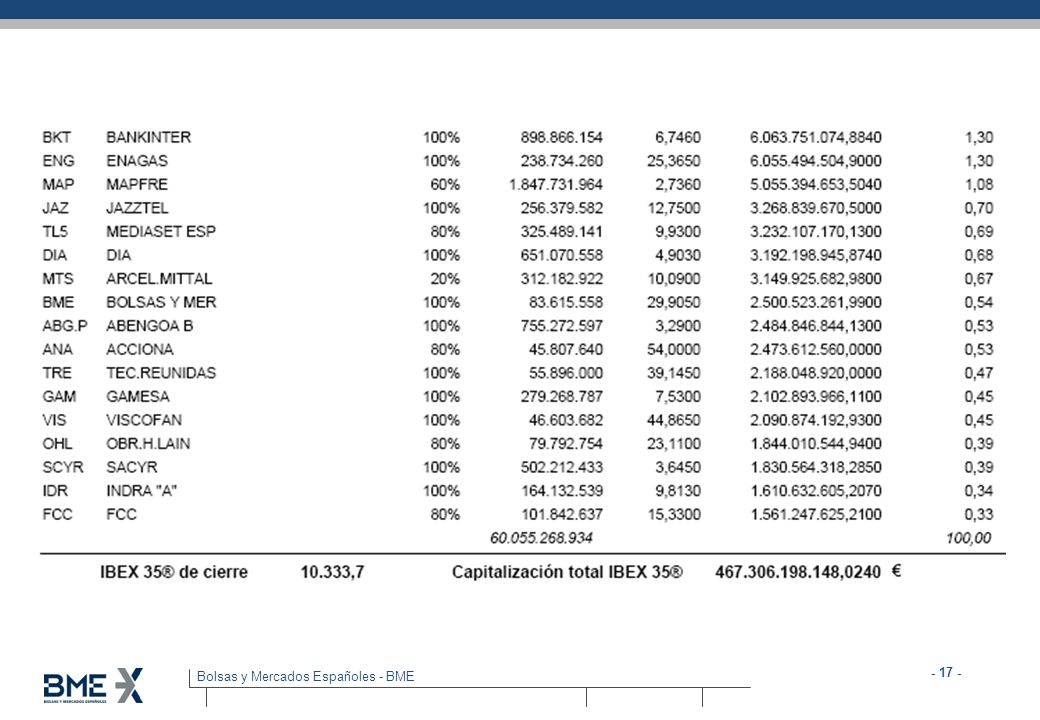Select ticker BKT

click(x=56, y=137)
